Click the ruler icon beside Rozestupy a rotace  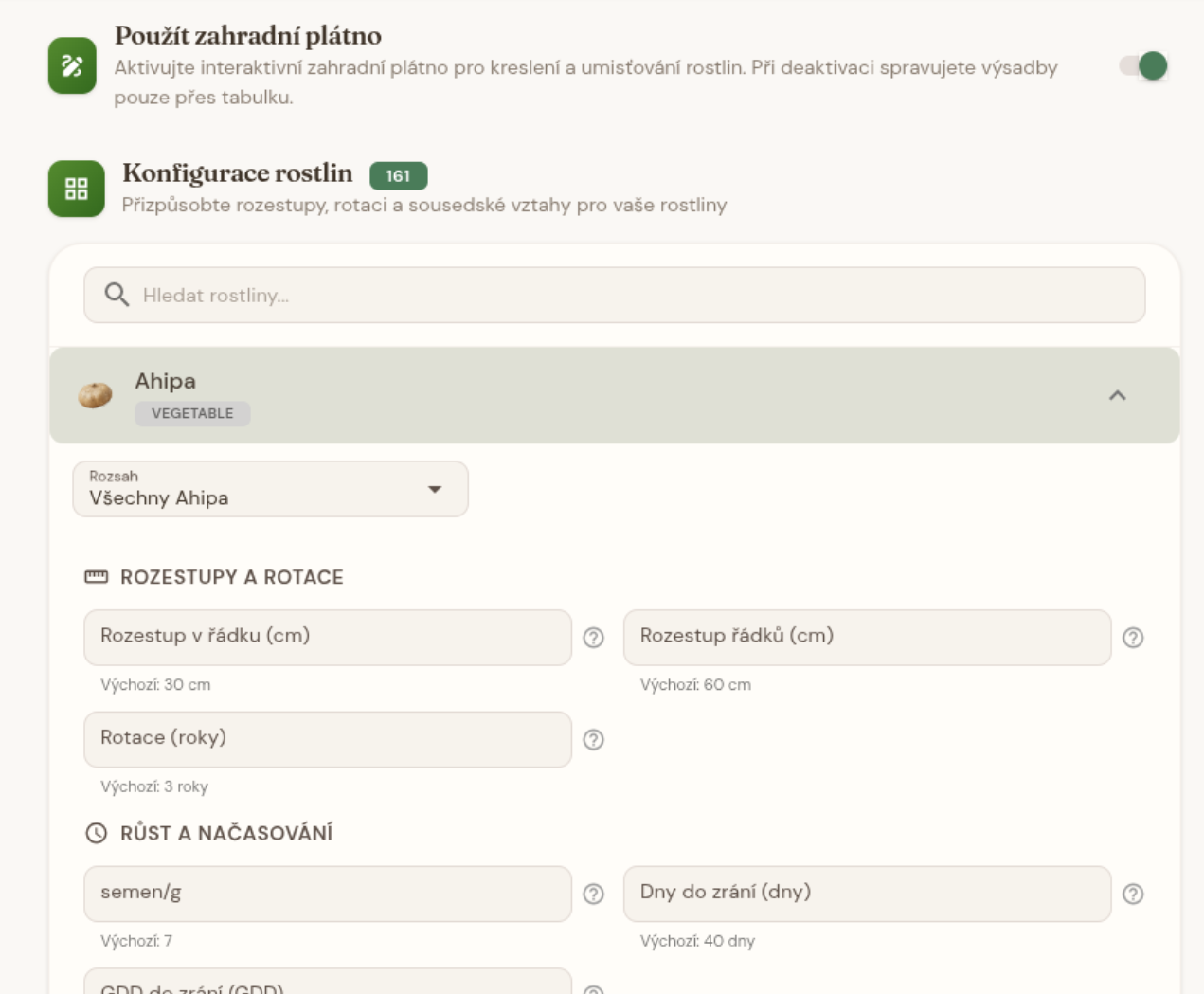coord(97,577)
